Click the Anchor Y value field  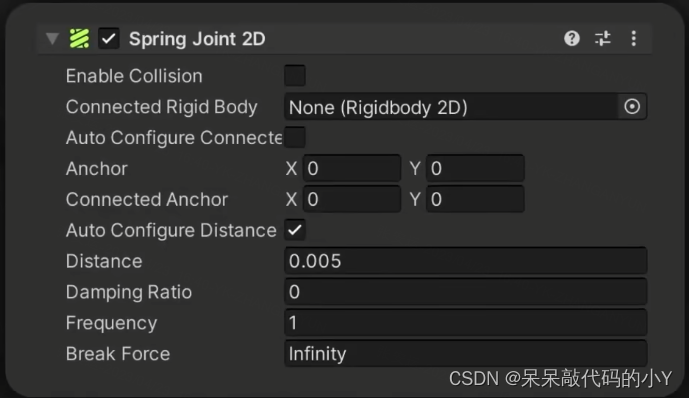pyautogui.click(x=475, y=168)
